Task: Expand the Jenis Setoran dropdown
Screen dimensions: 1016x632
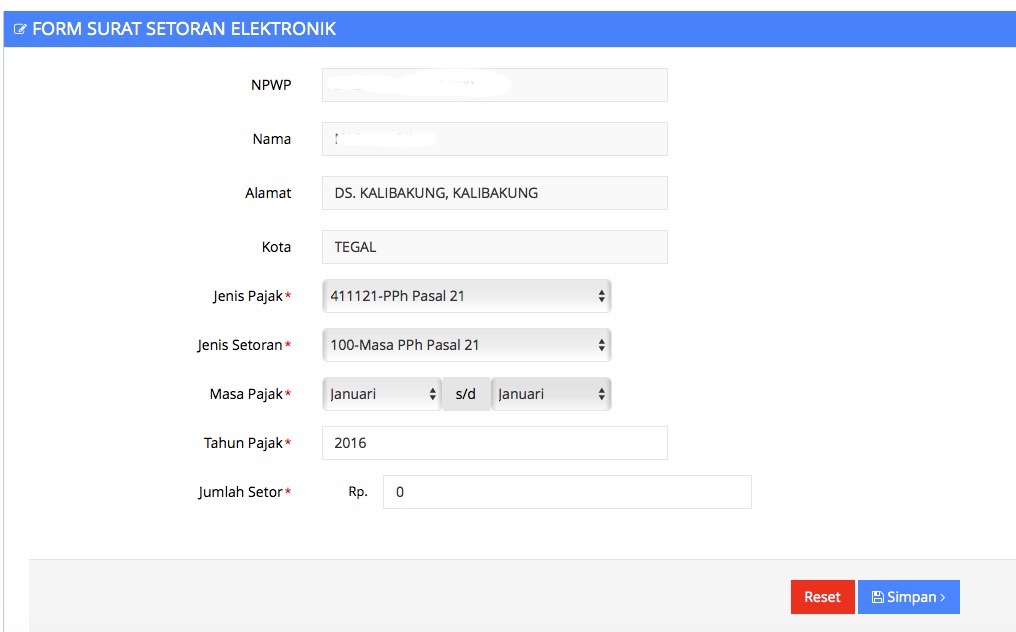Action: [x=466, y=345]
